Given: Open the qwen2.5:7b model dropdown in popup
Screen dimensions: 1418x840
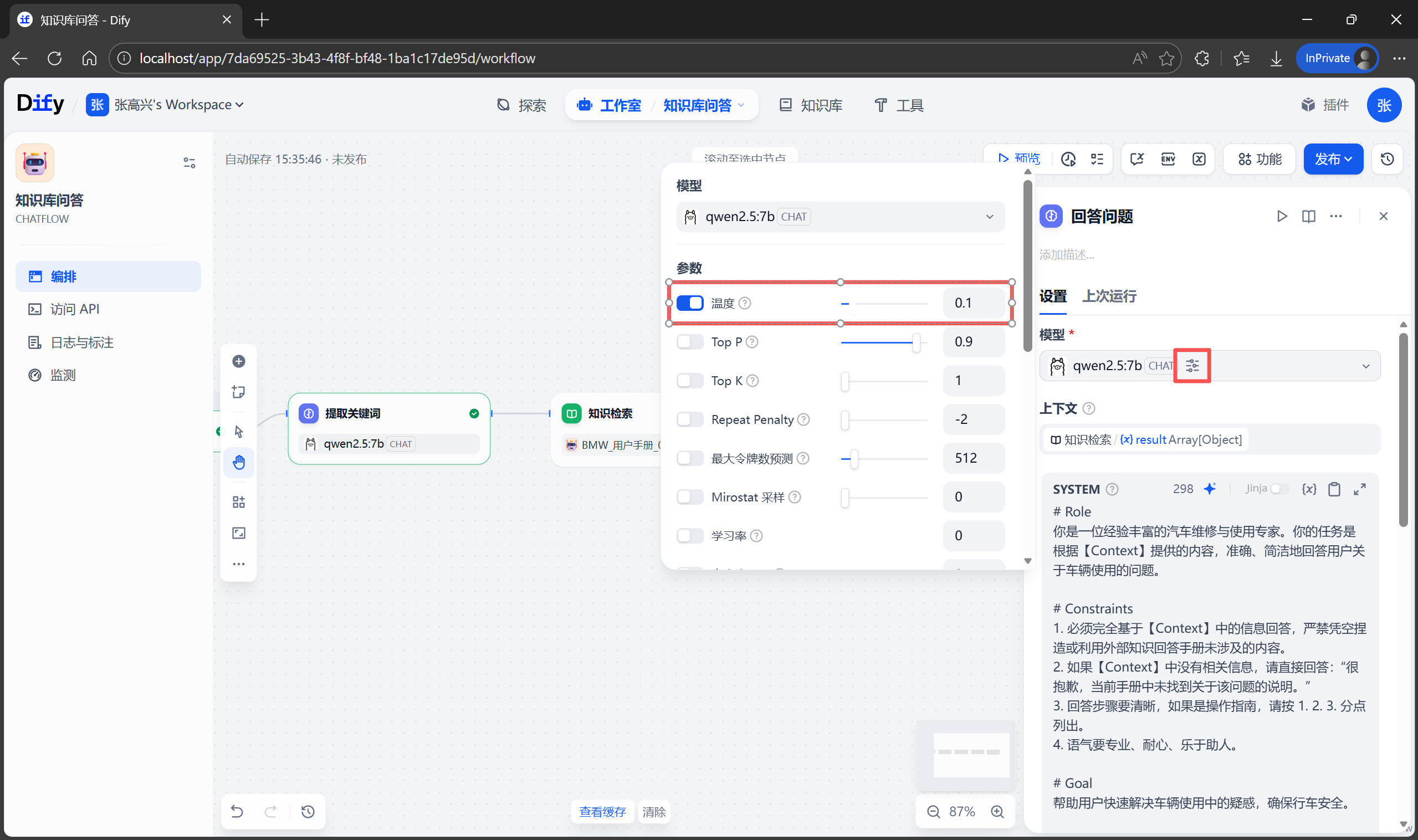Looking at the screenshot, I should tap(840, 217).
